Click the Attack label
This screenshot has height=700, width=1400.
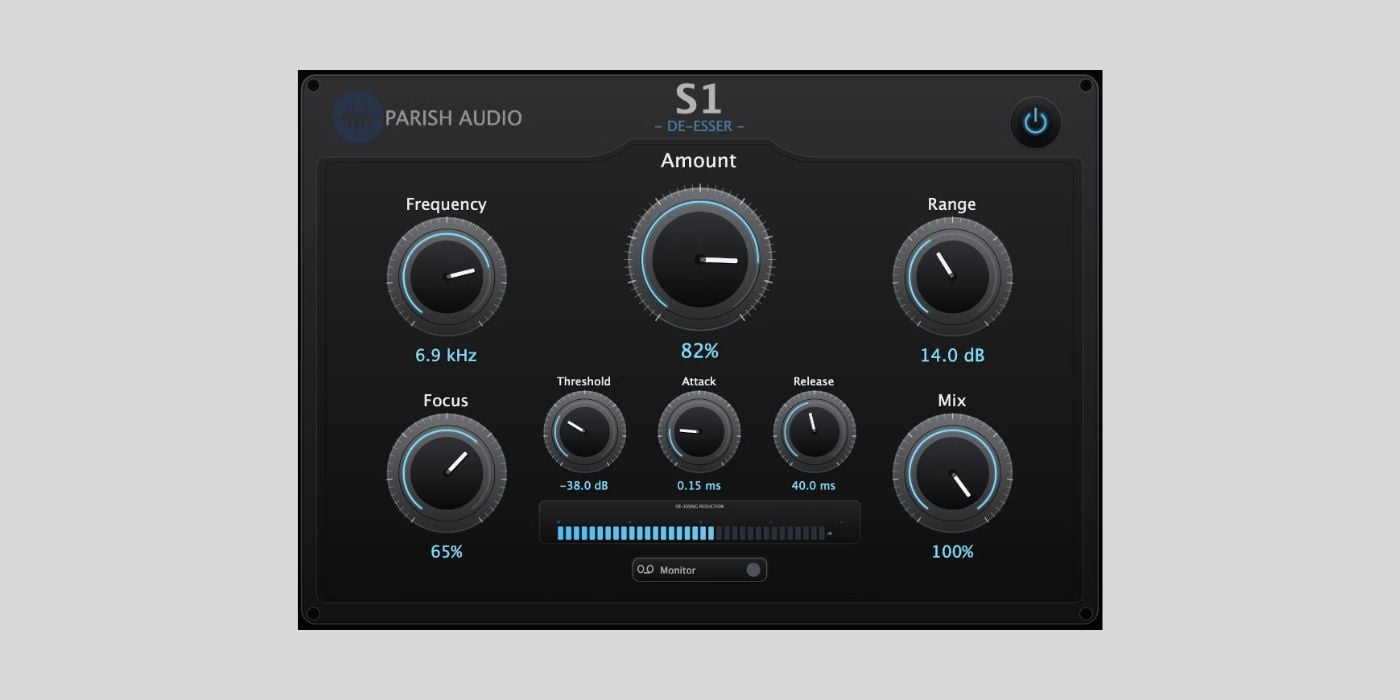coord(699,381)
